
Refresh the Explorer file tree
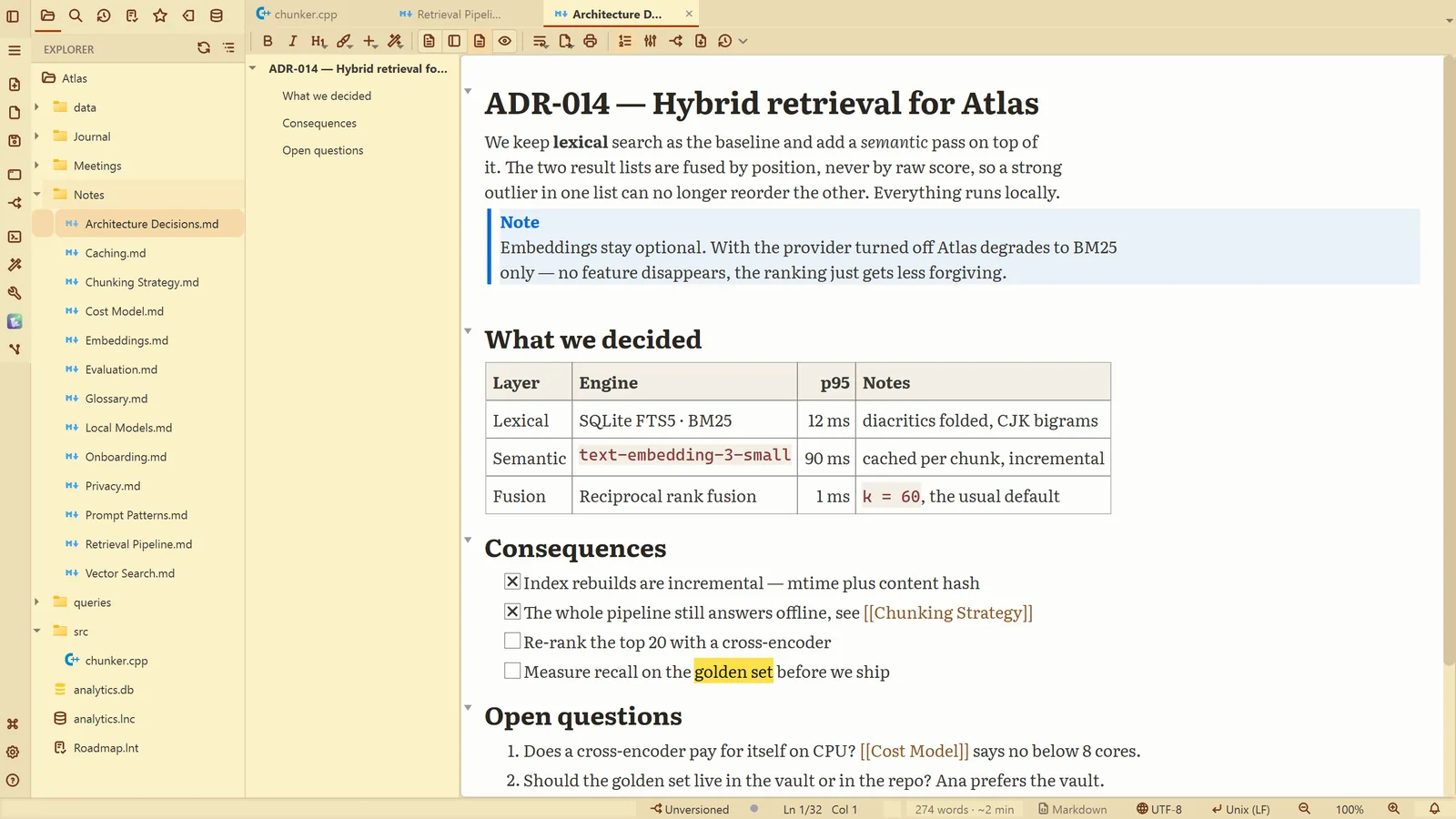(x=204, y=48)
